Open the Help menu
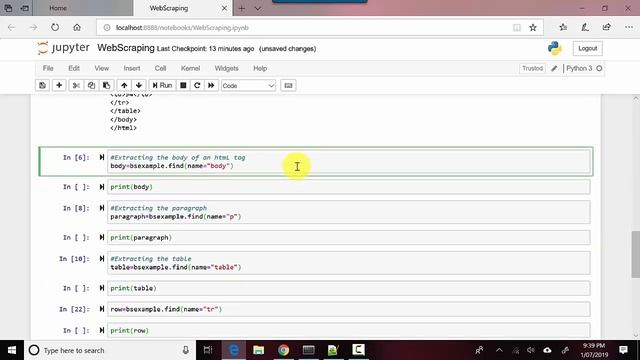This screenshot has width=640, height=360. 260,68
